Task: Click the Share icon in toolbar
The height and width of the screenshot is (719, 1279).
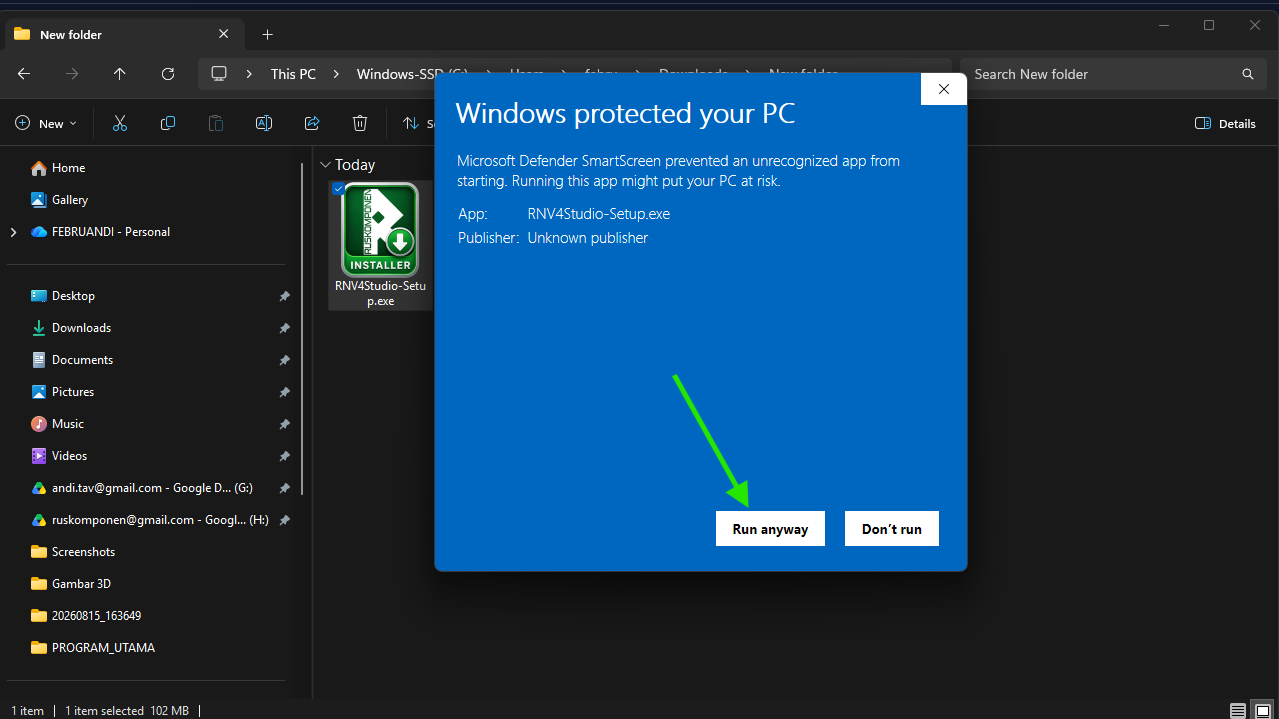Action: tap(312, 123)
